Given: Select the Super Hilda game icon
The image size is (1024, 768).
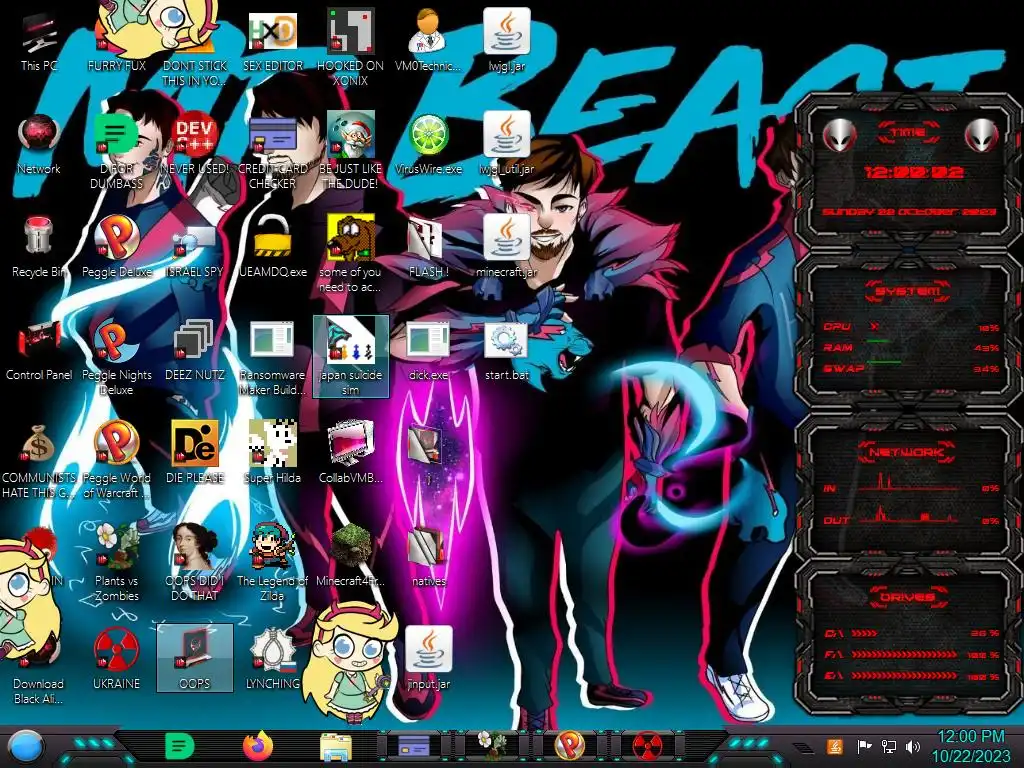Looking at the screenshot, I should coord(272,453).
